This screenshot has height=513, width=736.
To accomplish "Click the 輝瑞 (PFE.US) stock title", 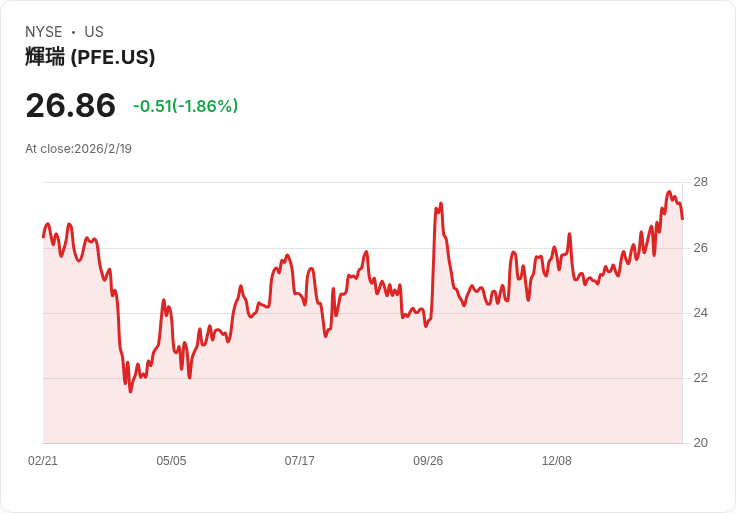I will coord(90,58).
